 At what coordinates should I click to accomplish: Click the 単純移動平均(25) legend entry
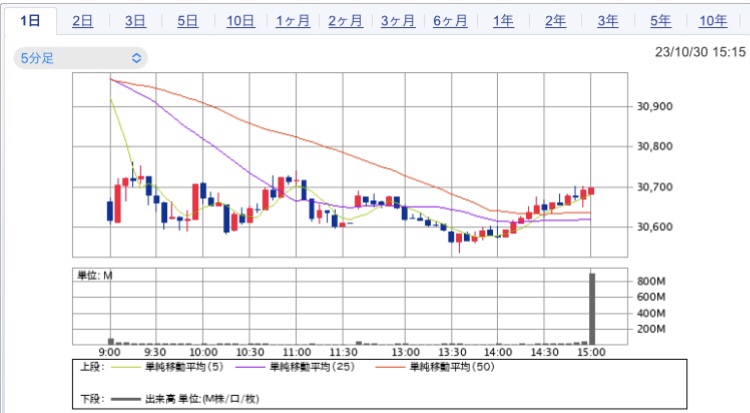[312, 367]
